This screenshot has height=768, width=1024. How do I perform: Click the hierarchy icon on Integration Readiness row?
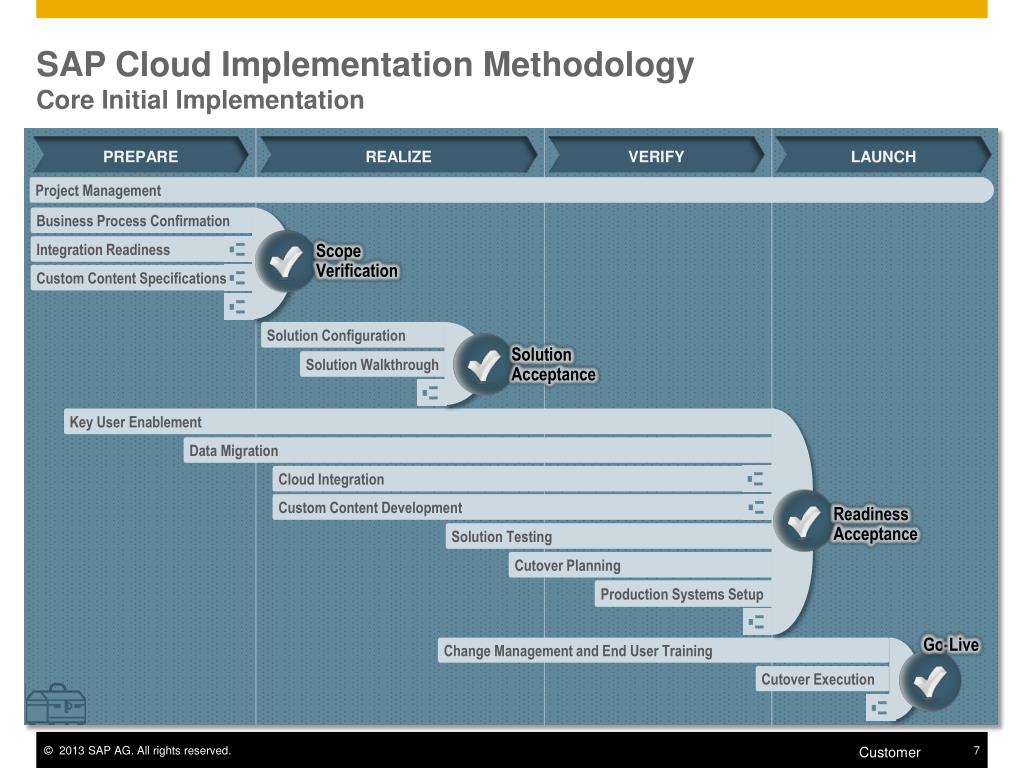(x=238, y=249)
